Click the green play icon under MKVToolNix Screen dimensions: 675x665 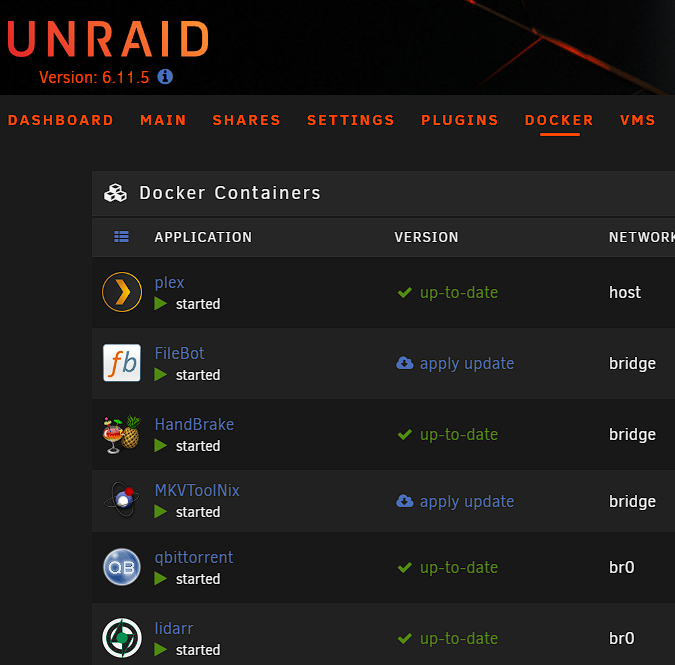click(161, 511)
